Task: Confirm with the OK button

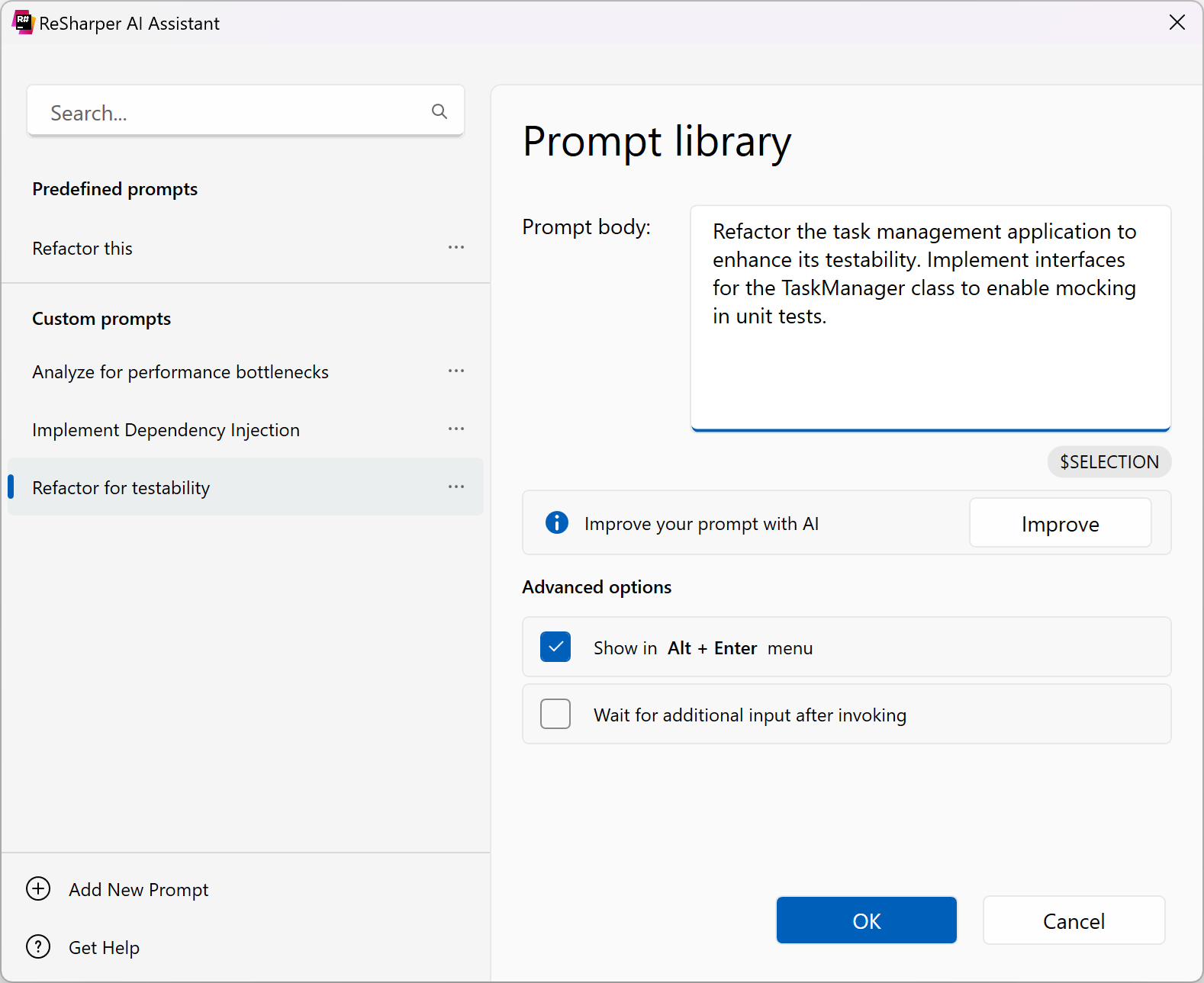Action: click(867, 920)
